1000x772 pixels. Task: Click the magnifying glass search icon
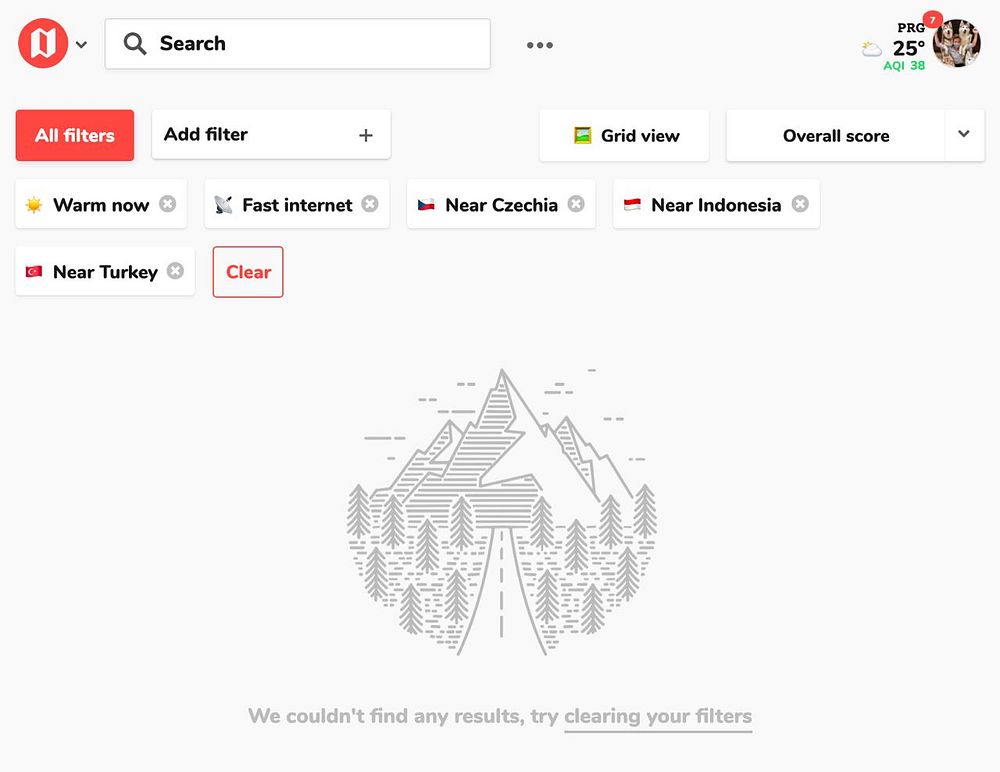click(134, 44)
